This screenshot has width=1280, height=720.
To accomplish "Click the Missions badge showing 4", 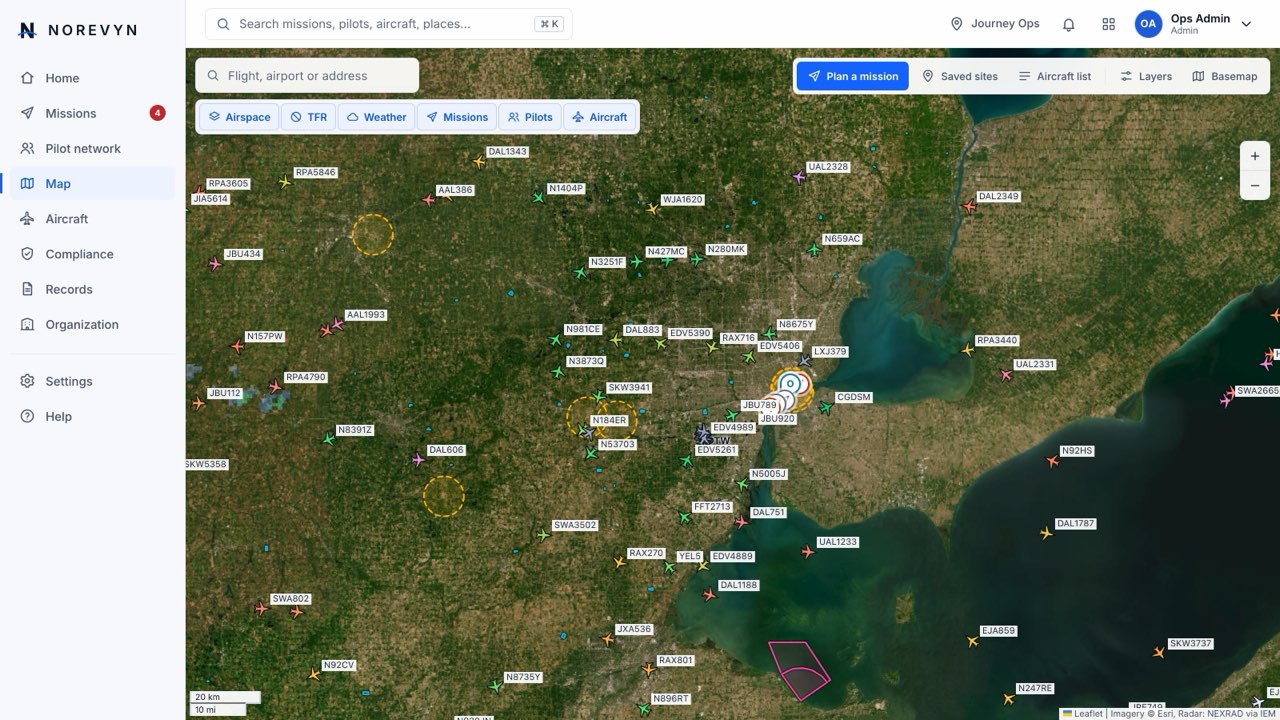I will point(157,113).
